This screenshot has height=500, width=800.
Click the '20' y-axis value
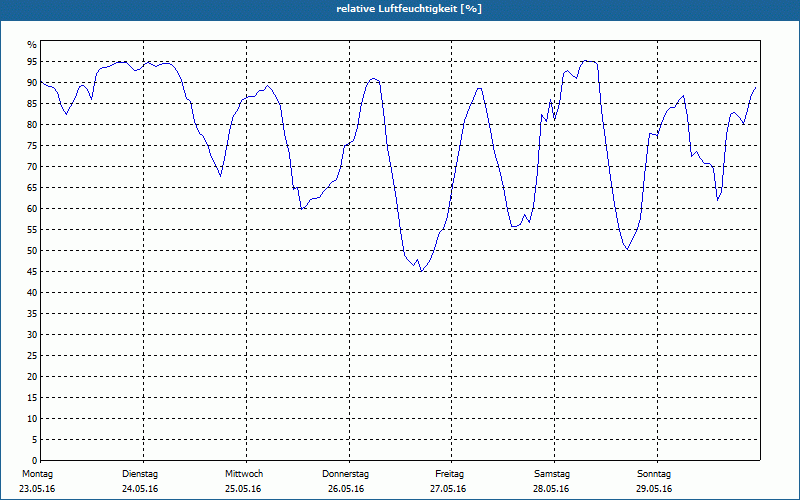(32, 377)
